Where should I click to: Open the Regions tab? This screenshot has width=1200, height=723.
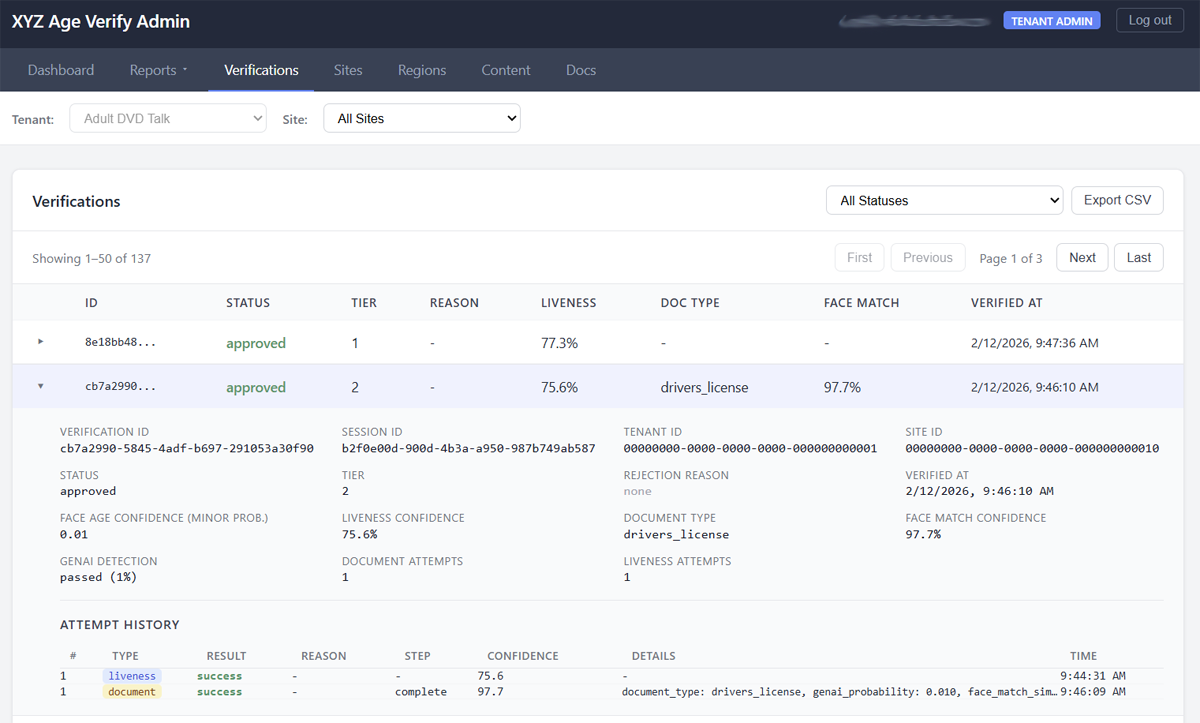pos(422,70)
